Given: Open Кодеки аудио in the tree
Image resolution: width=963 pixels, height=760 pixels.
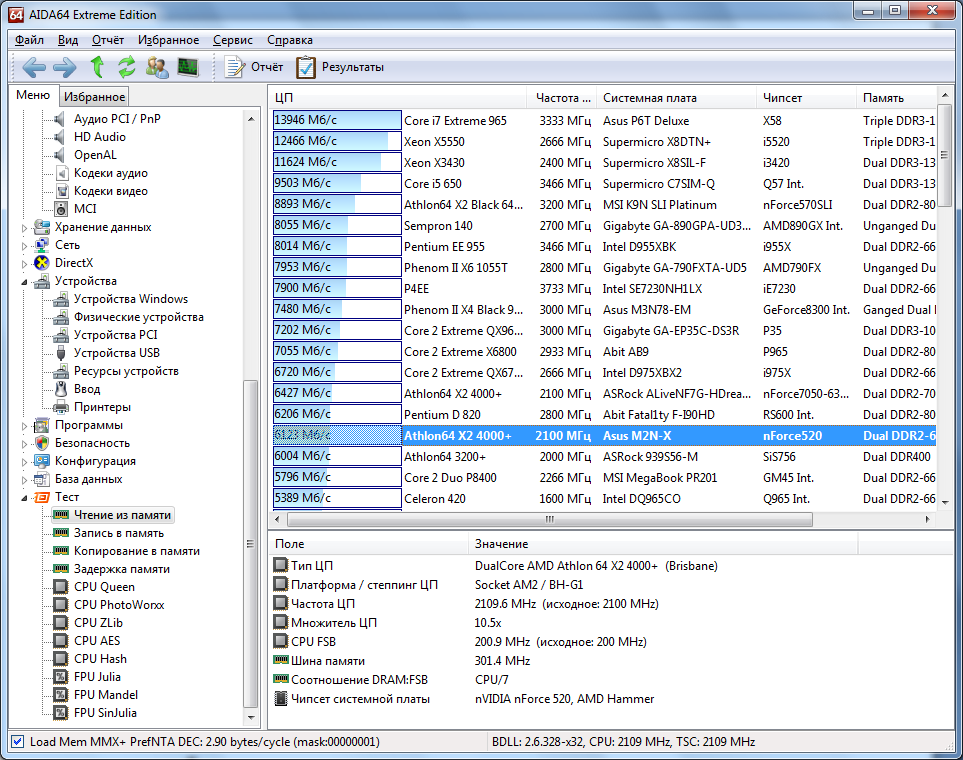Looking at the screenshot, I should (x=111, y=173).
